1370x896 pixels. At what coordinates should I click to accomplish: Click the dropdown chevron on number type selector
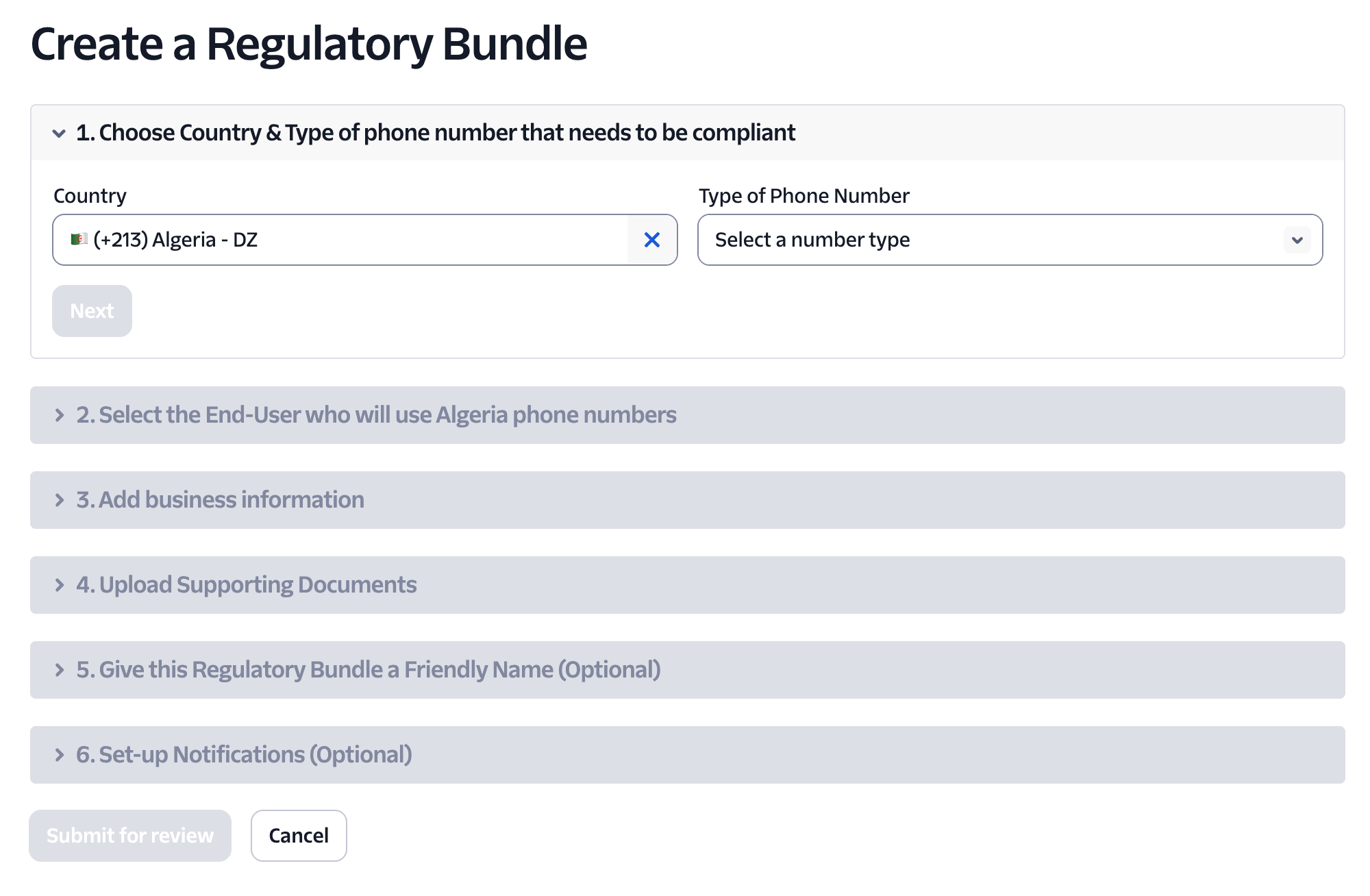pyautogui.click(x=1297, y=240)
